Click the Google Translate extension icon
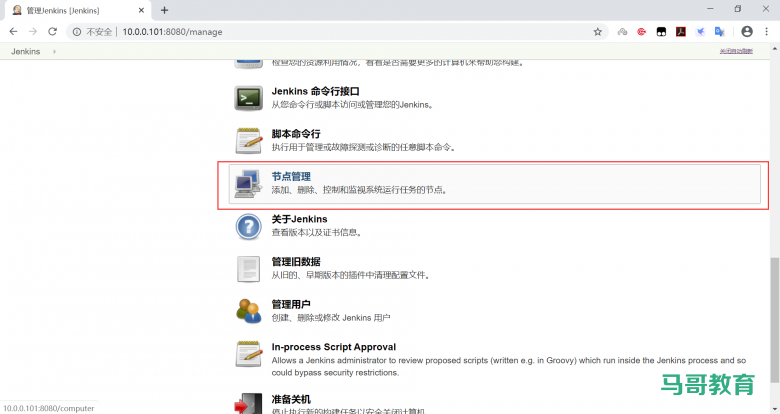 click(x=719, y=31)
